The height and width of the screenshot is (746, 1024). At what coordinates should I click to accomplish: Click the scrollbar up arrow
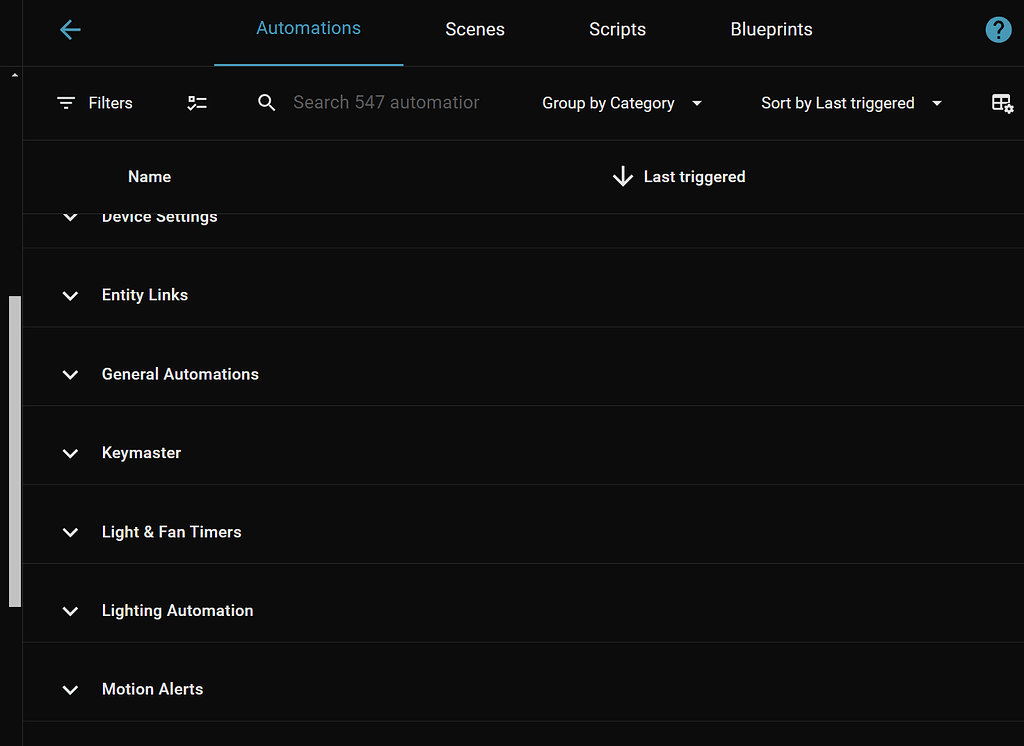[x=14, y=76]
